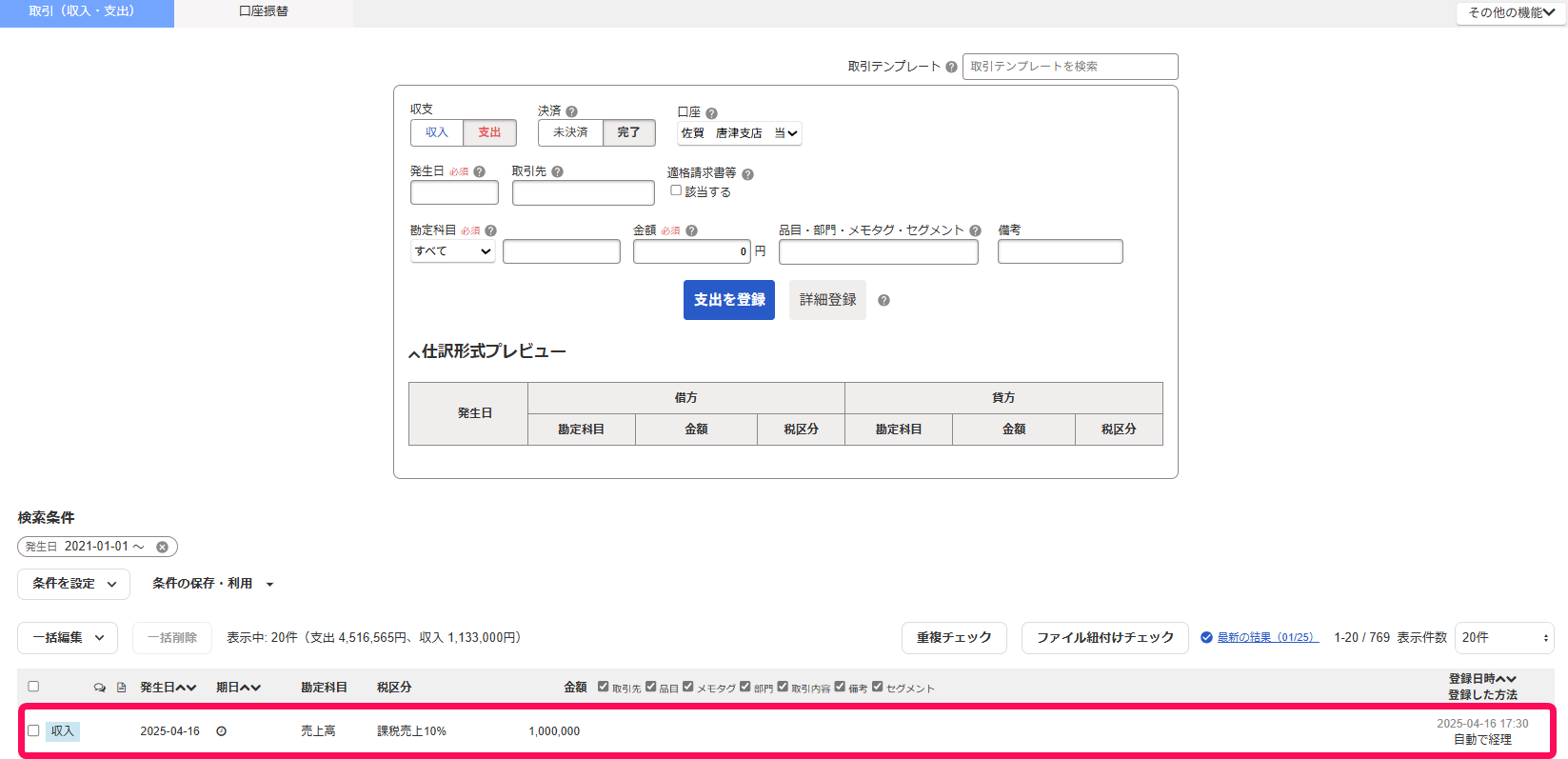Click help icon beside 詳細登録 button
Screen dimensions: 1568x759
tap(883, 300)
